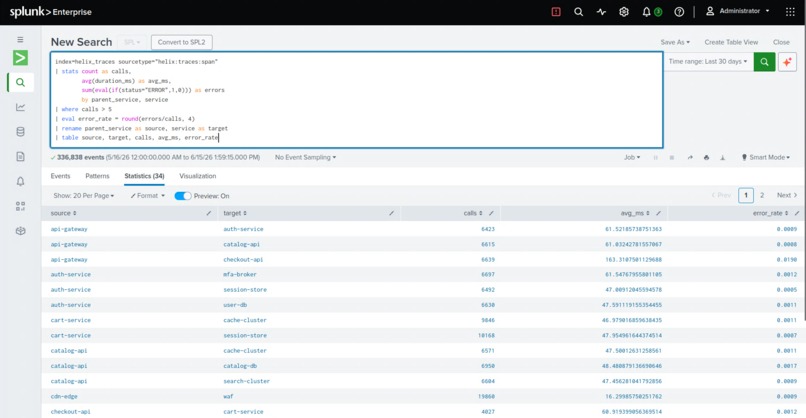Open the settings gear in top bar
The image size is (806, 418).
coord(624,12)
